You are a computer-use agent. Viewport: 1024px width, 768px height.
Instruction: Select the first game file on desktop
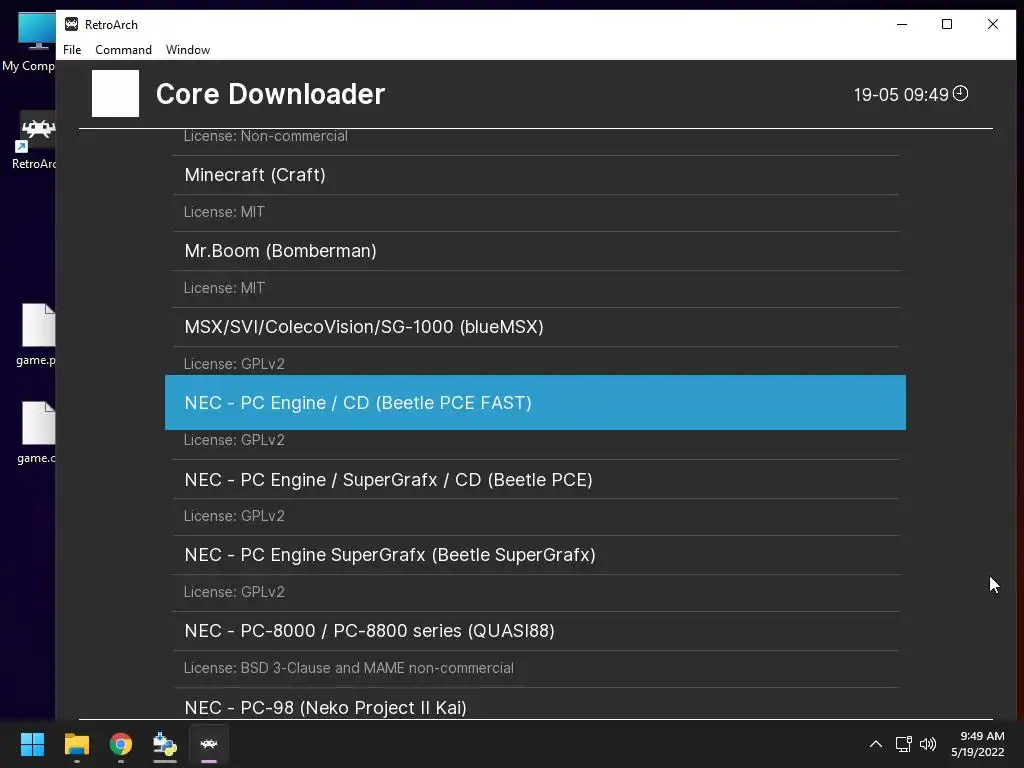tap(37, 334)
